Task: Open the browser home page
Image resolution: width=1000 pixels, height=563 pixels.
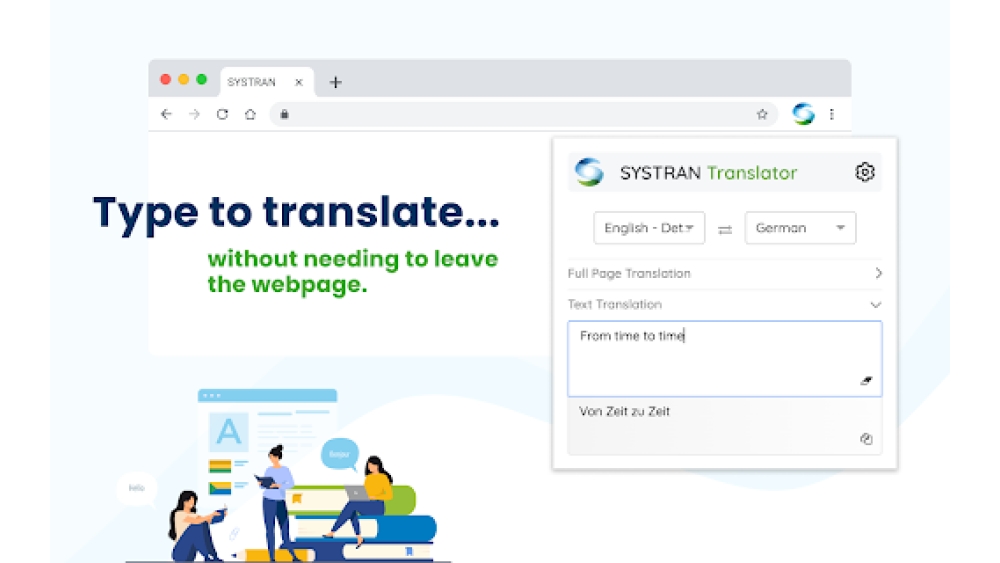Action: 250,114
